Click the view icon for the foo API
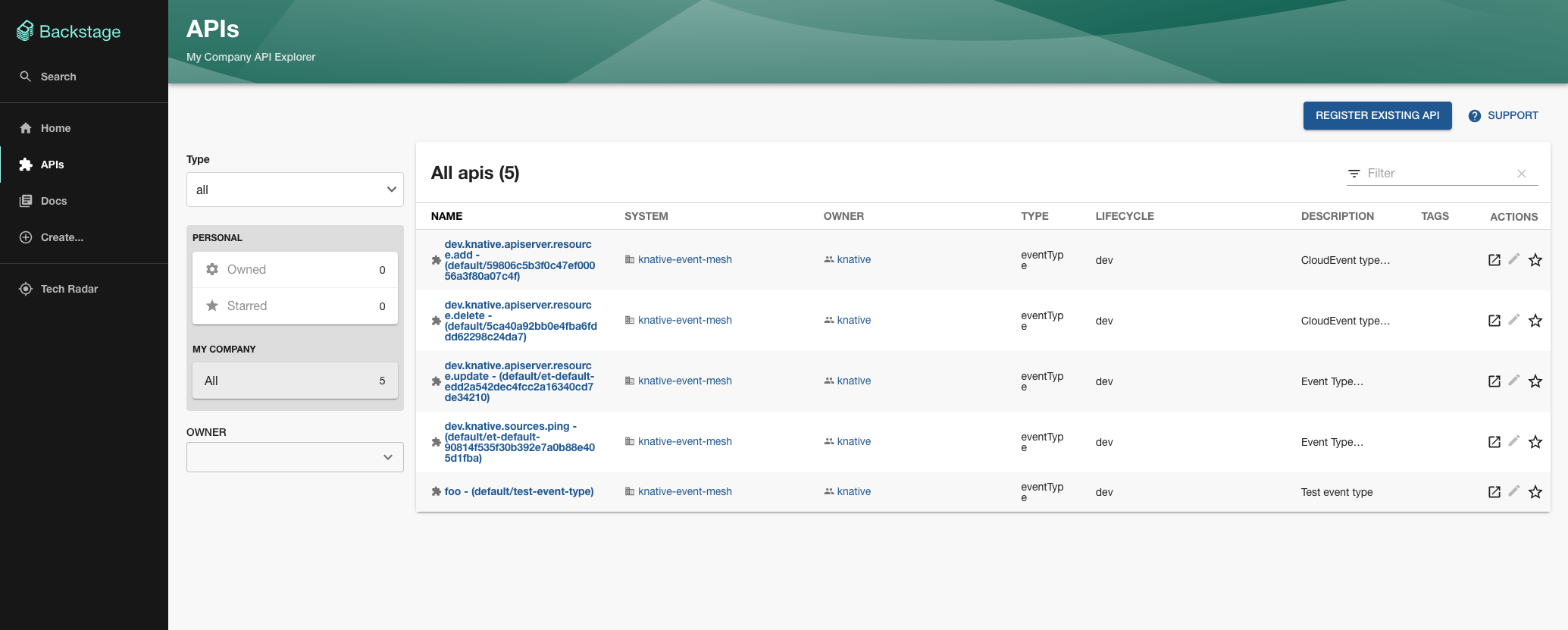Screen dimensions: 1568x630 [1494, 492]
